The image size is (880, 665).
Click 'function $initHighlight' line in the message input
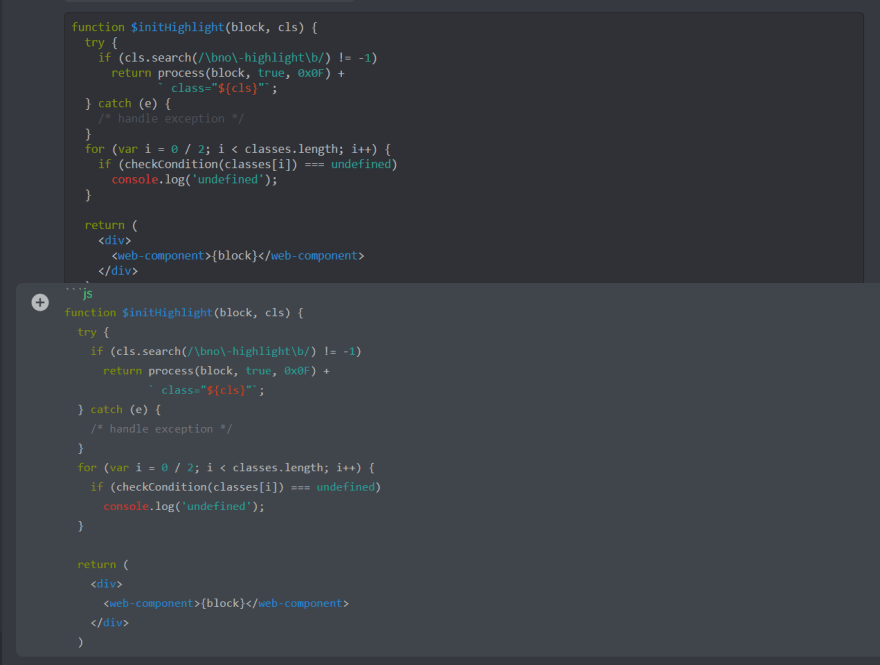[x=184, y=313]
